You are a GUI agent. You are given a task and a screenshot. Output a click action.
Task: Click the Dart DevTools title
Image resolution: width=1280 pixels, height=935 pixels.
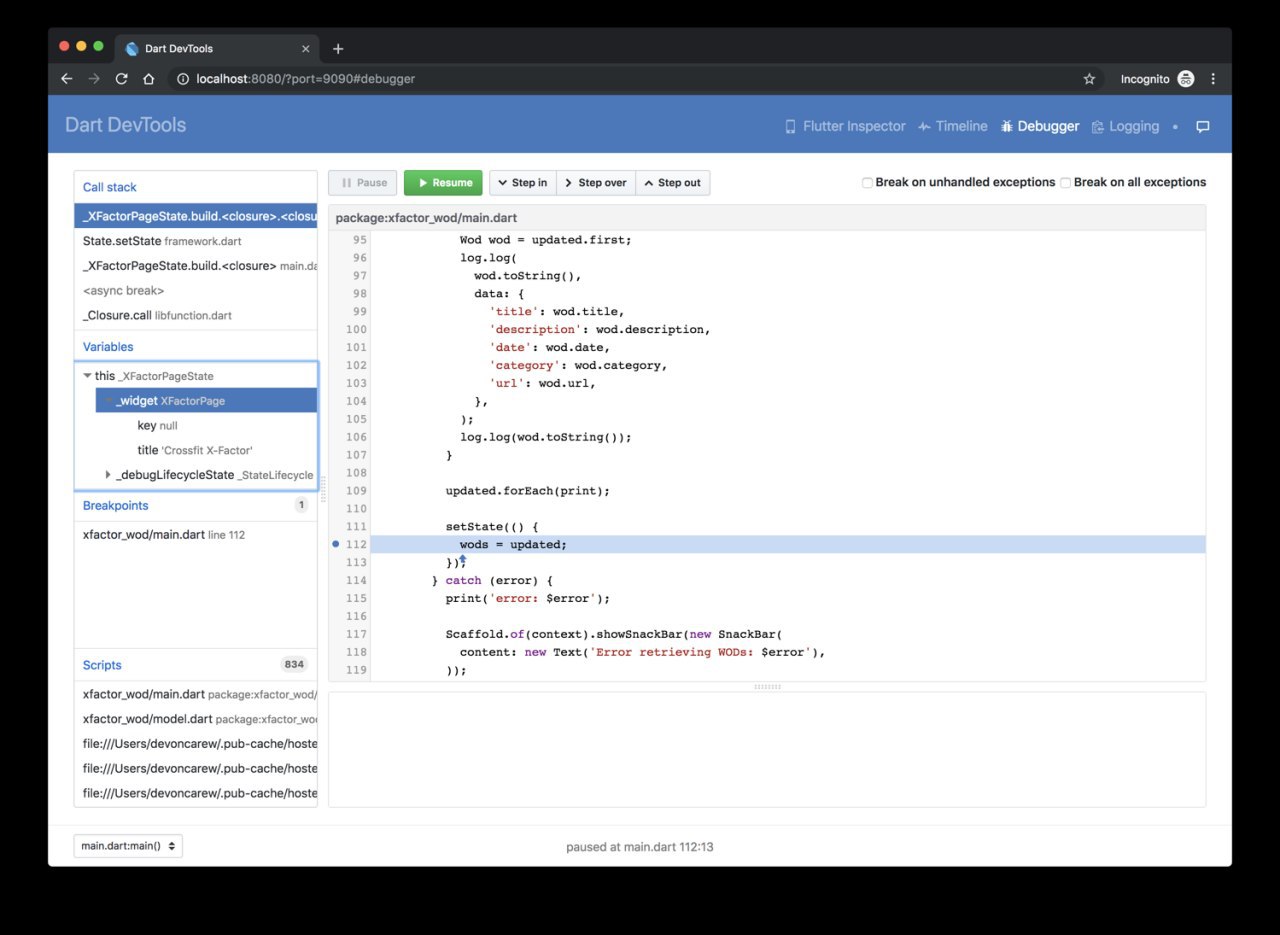click(x=126, y=125)
